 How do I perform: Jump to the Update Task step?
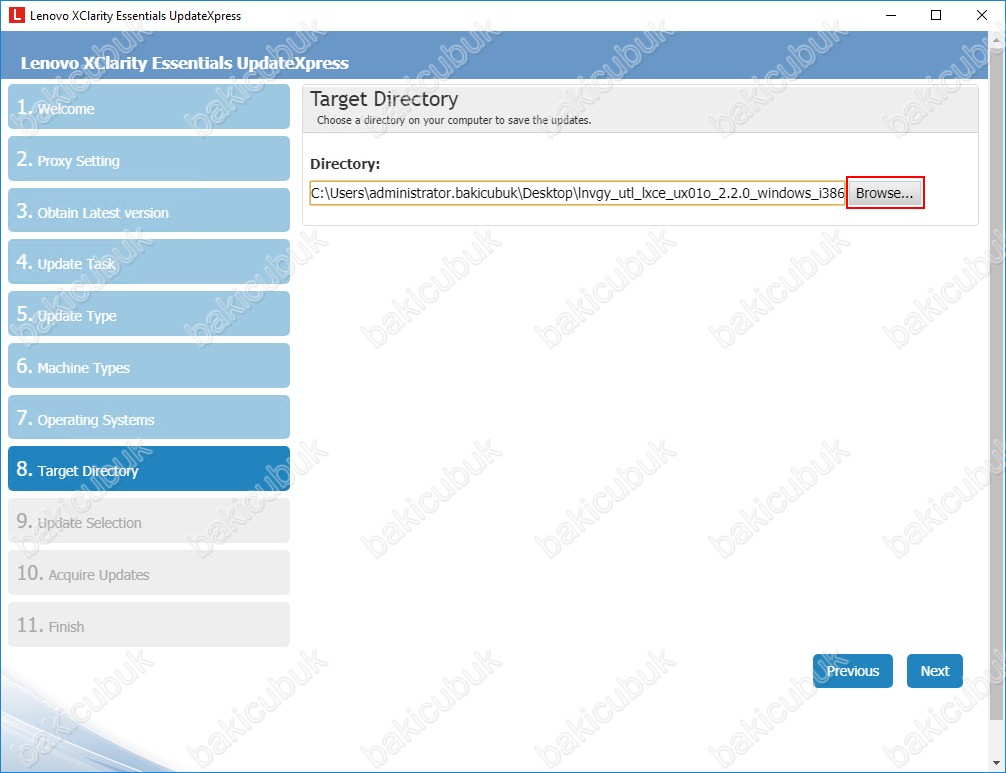tap(148, 264)
